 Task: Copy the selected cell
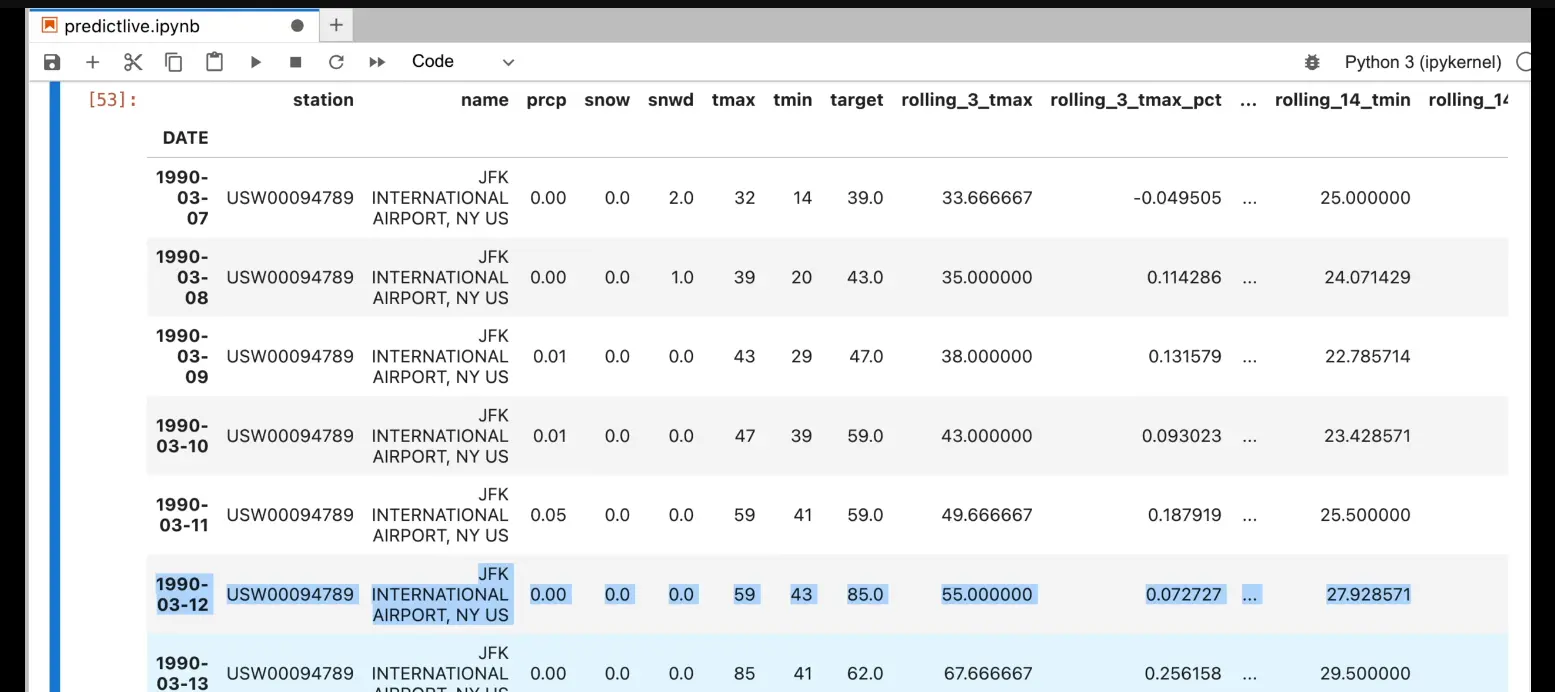point(174,62)
